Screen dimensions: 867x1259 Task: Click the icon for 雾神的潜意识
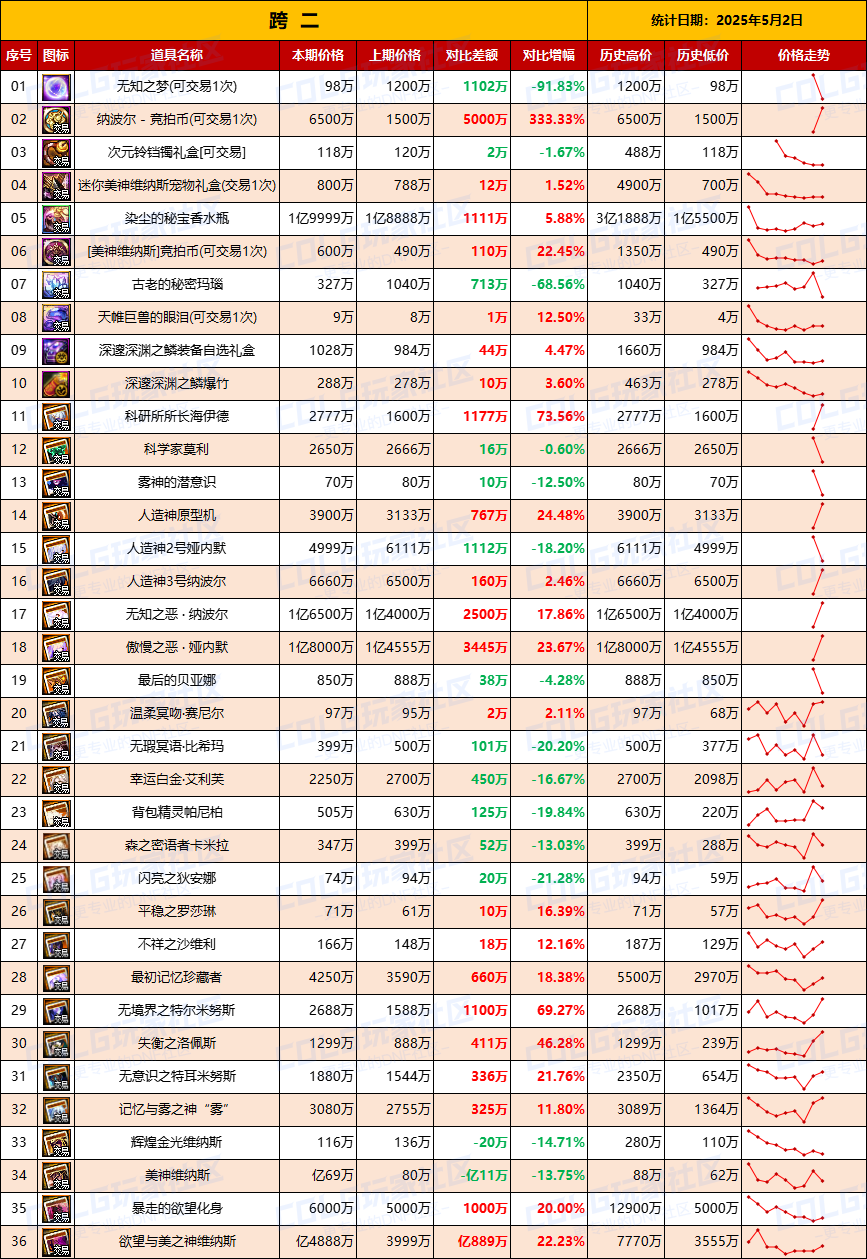[x=56, y=482]
